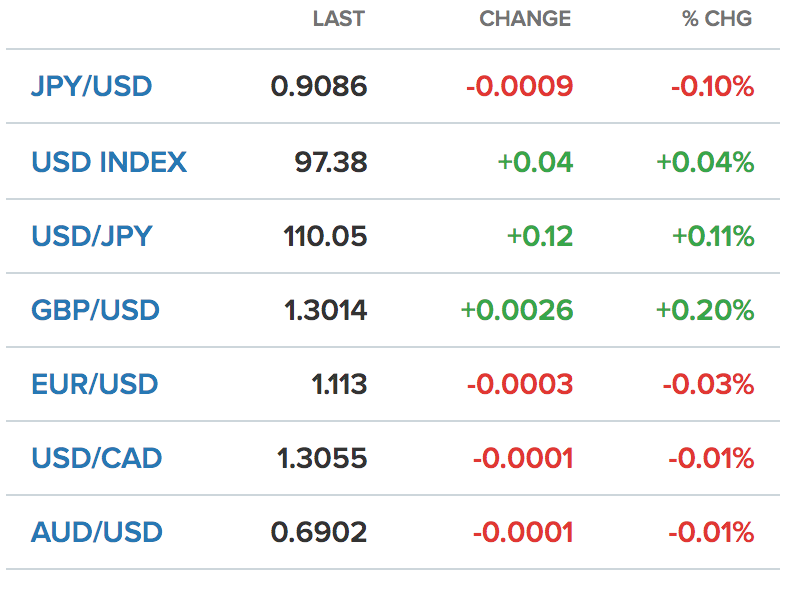This screenshot has height=596, width=794.
Task: Click the AUD/USD last price 0.6902
Action: 319,532
